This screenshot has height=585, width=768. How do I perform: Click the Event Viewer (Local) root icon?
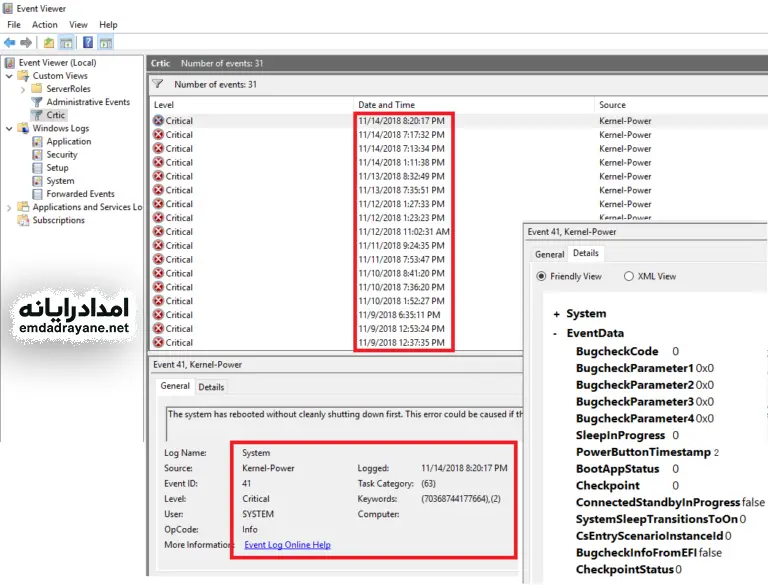point(10,62)
